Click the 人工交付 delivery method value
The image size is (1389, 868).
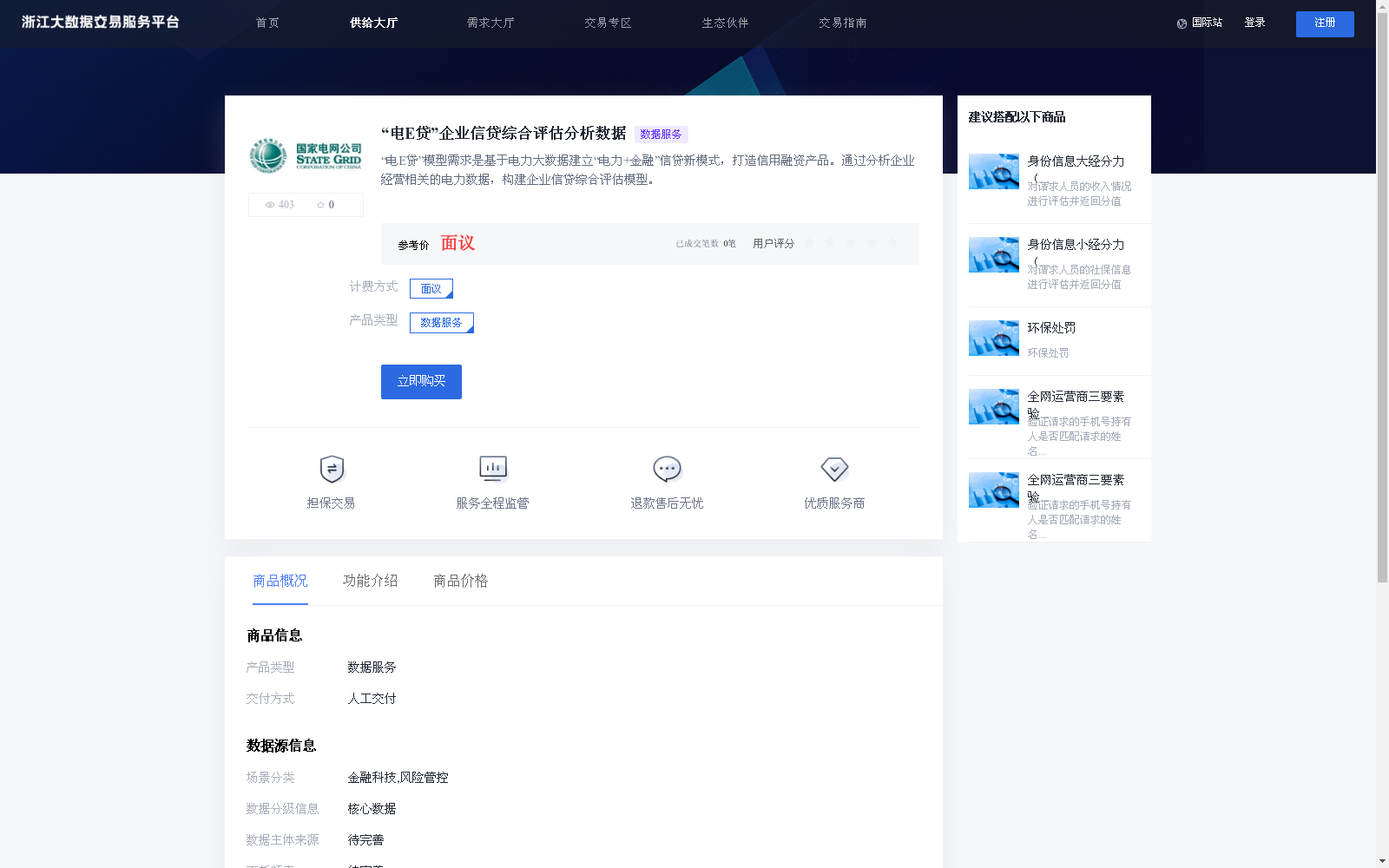(x=372, y=699)
